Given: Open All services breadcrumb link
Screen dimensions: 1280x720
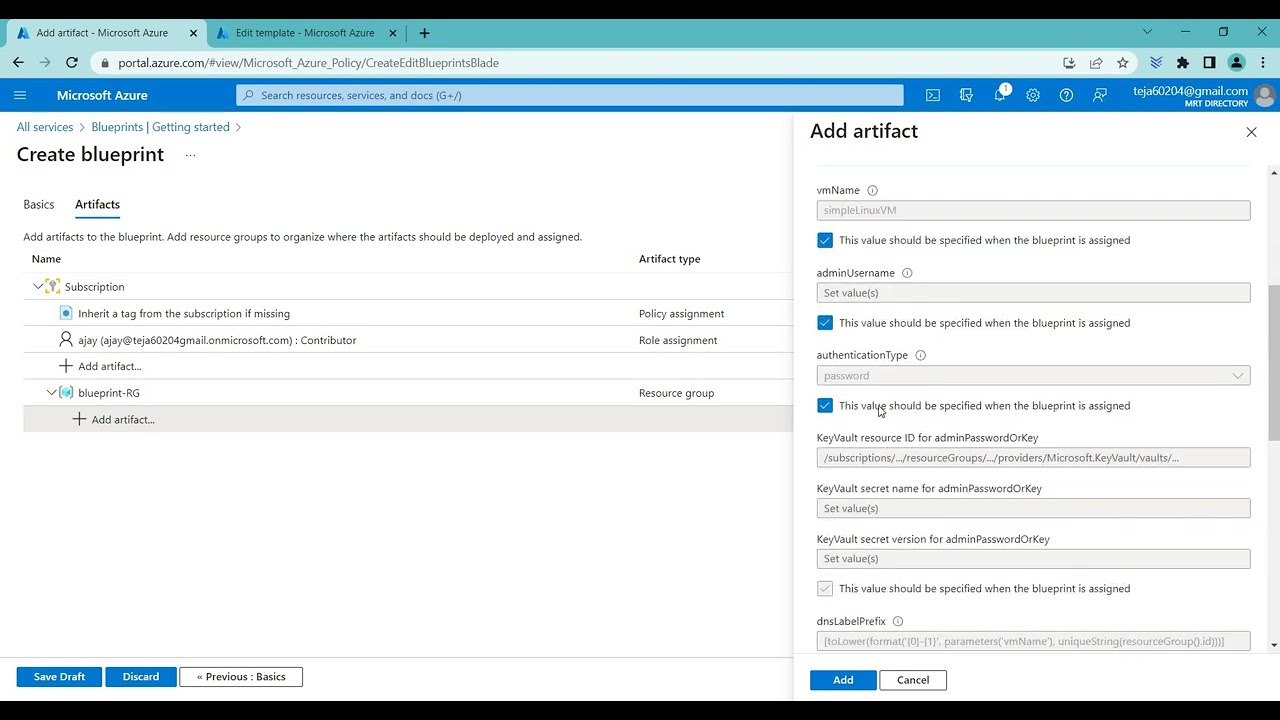Looking at the screenshot, I should [x=45, y=127].
